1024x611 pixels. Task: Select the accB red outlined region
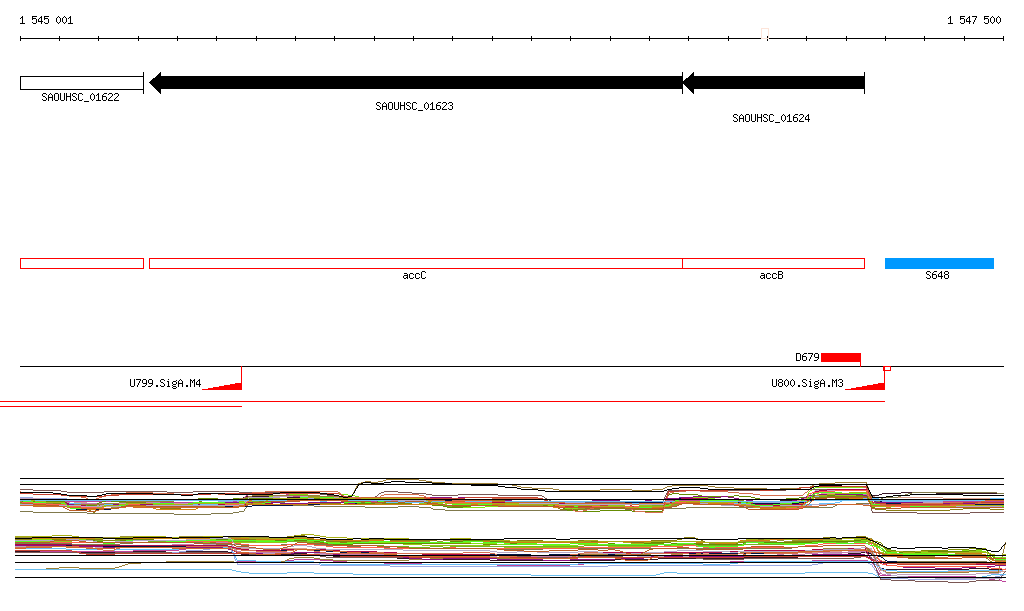[x=773, y=264]
